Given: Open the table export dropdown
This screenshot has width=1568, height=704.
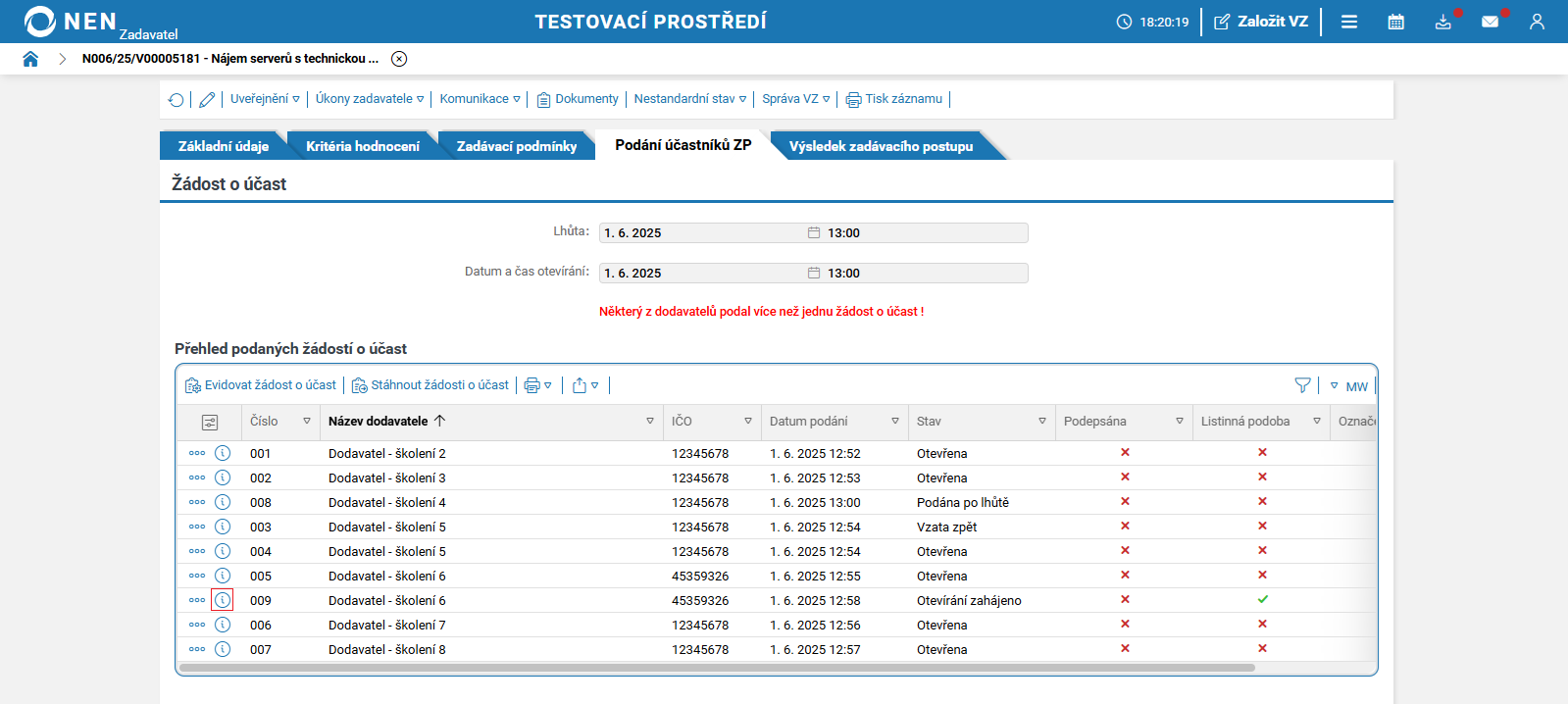Looking at the screenshot, I should point(585,385).
